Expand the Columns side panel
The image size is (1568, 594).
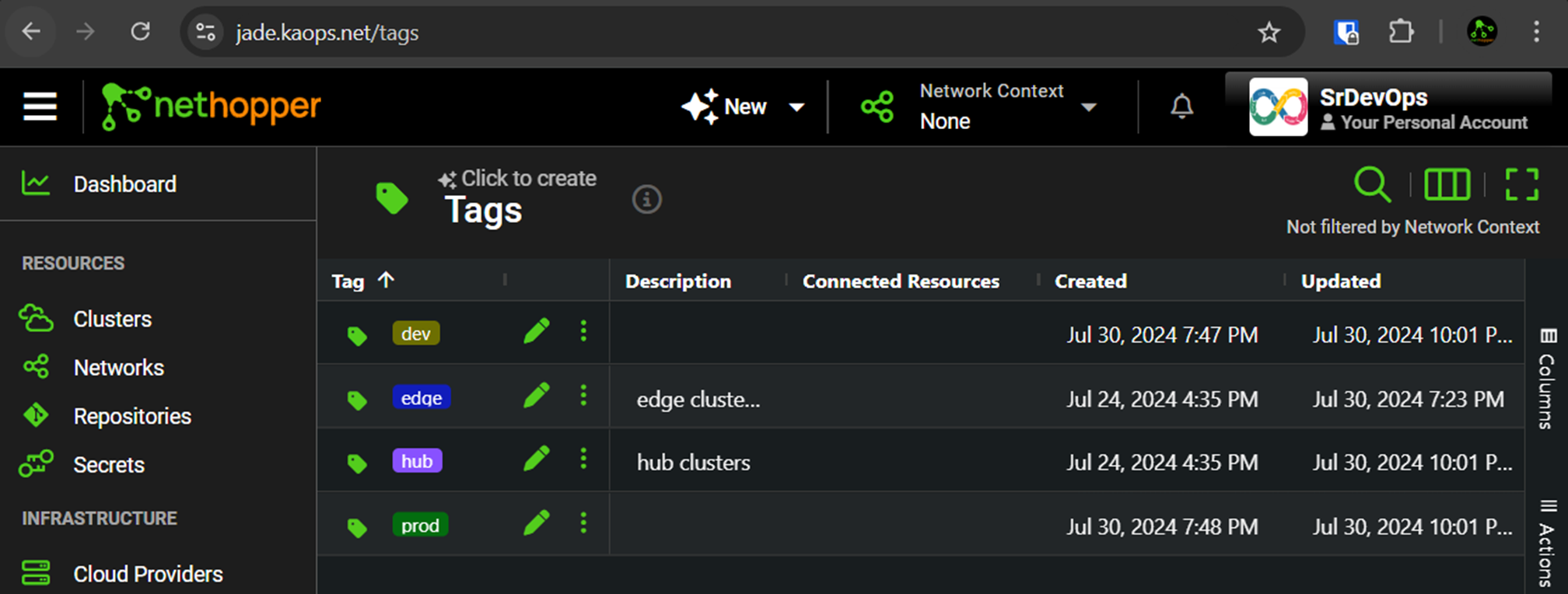click(x=1547, y=379)
